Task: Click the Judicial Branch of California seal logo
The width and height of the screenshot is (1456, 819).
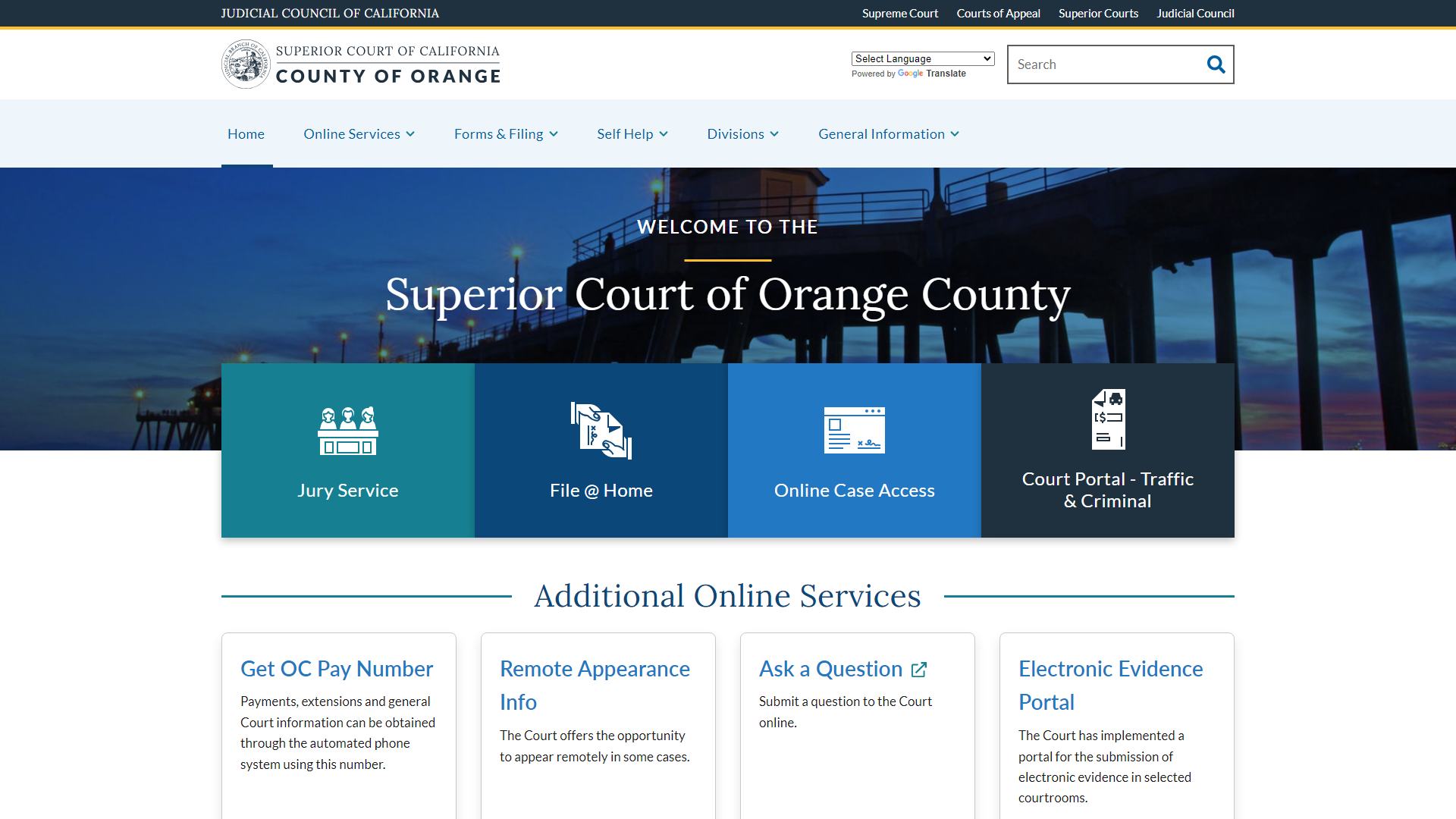Action: point(246,64)
